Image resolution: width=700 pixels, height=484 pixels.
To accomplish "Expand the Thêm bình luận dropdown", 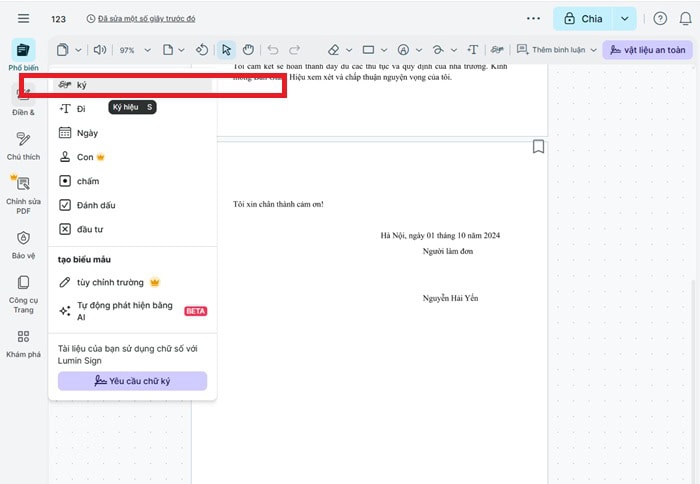I will (593, 49).
